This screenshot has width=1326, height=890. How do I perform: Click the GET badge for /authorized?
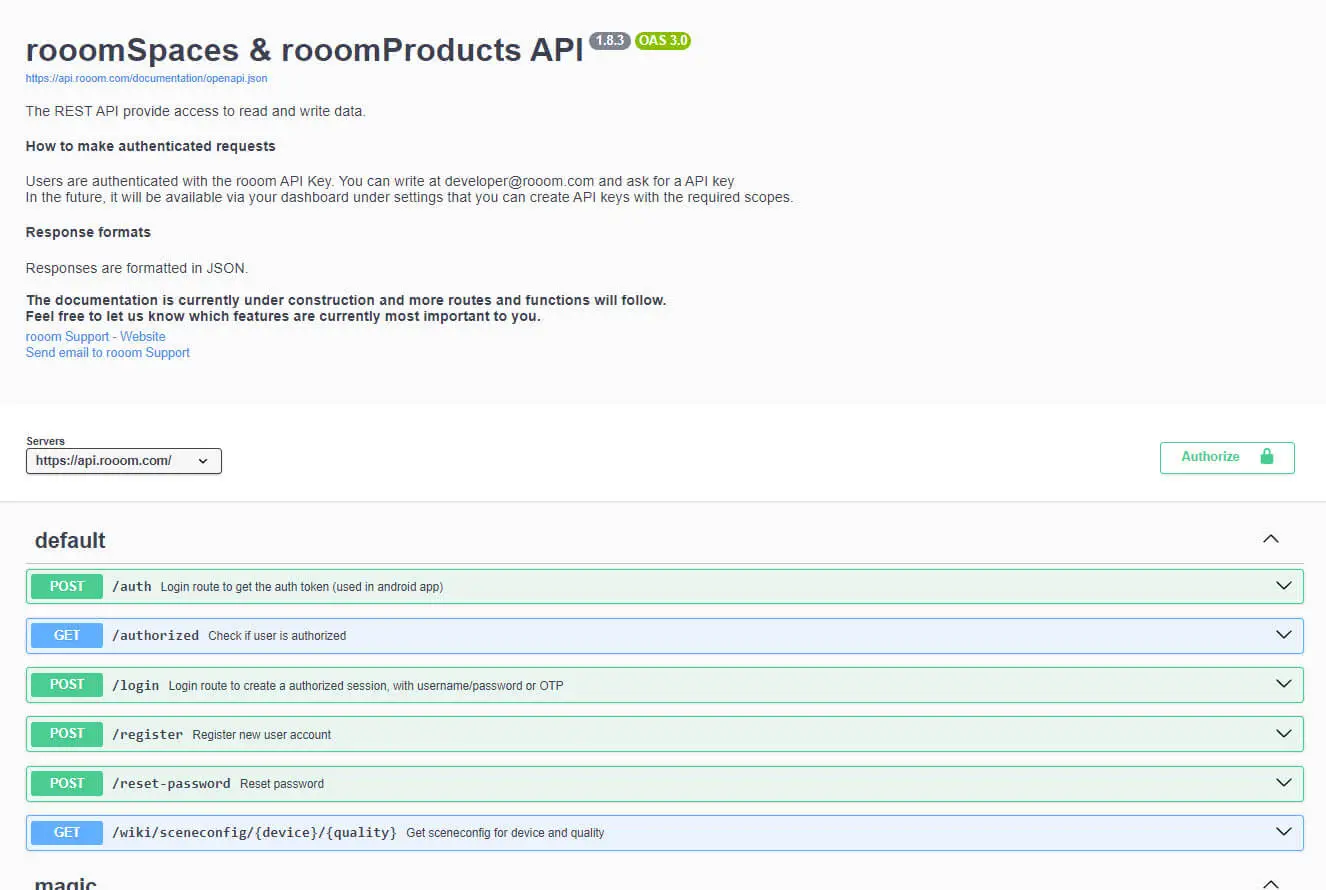(67, 635)
